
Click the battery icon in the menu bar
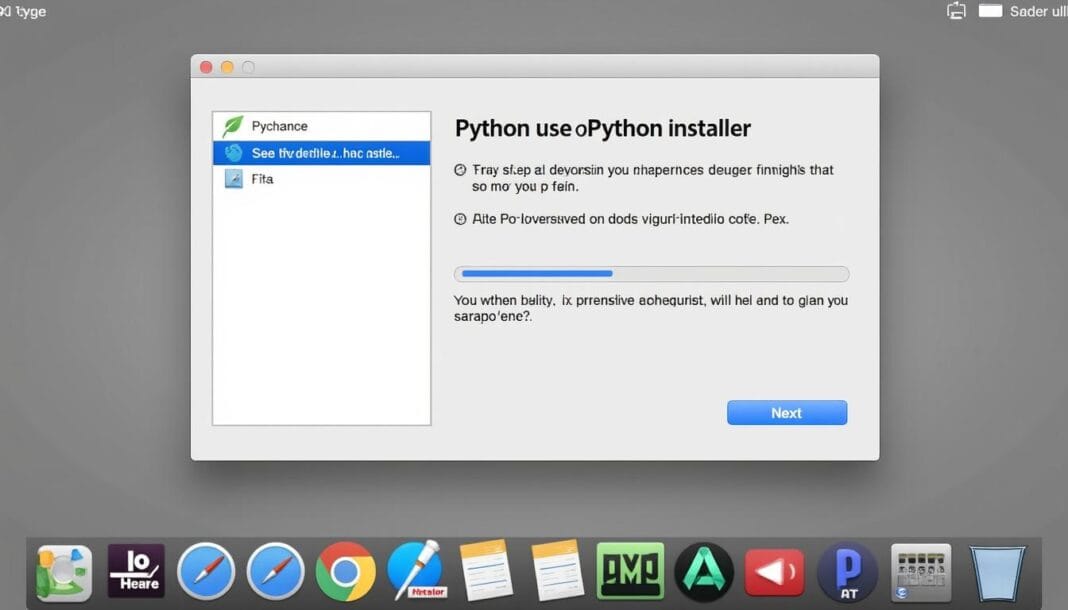pyautogui.click(x=990, y=10)
